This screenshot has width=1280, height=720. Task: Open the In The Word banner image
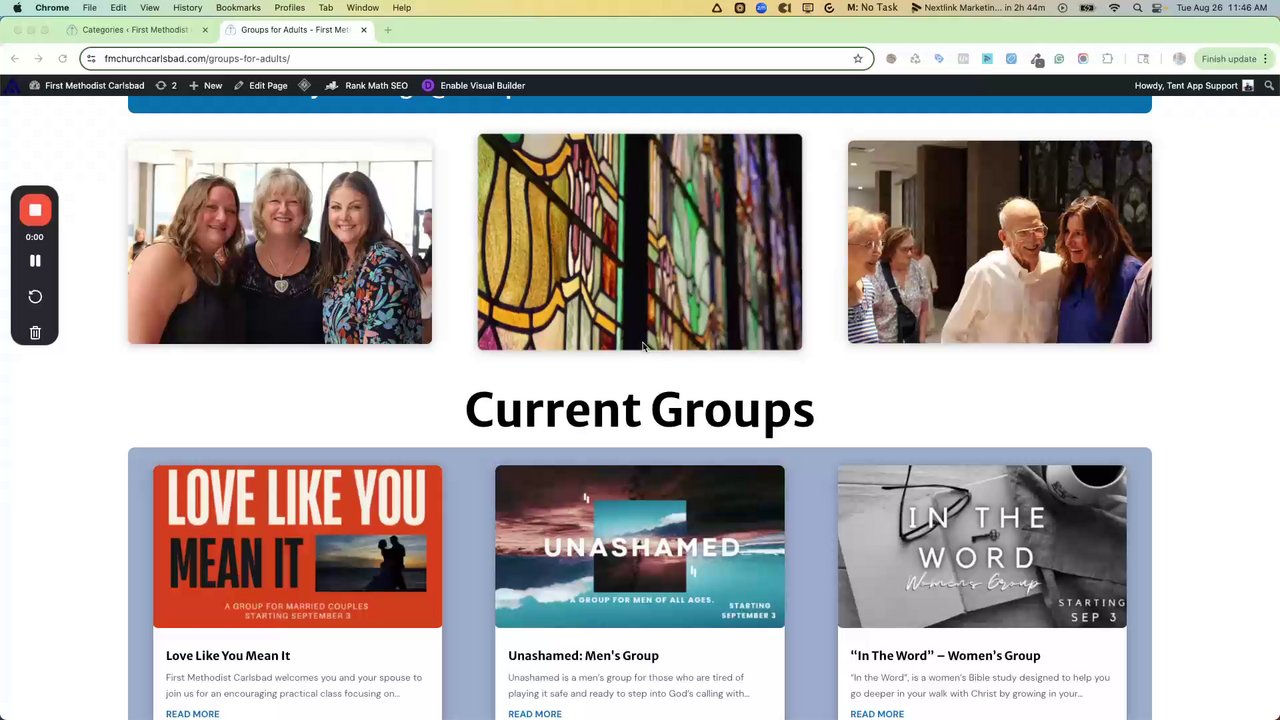point(982,547)
